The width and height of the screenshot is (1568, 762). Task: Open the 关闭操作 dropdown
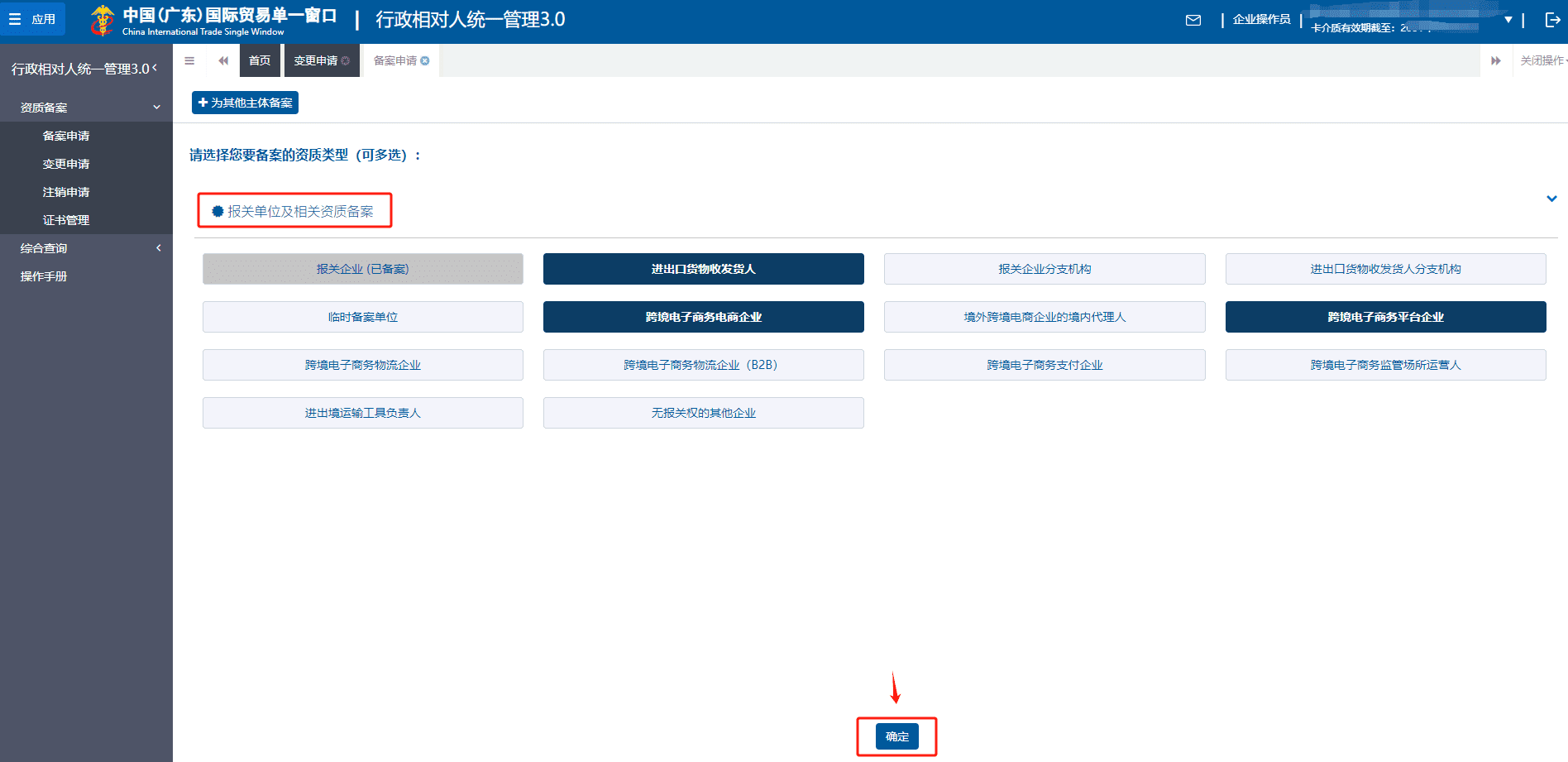[x=1542, y=60]
